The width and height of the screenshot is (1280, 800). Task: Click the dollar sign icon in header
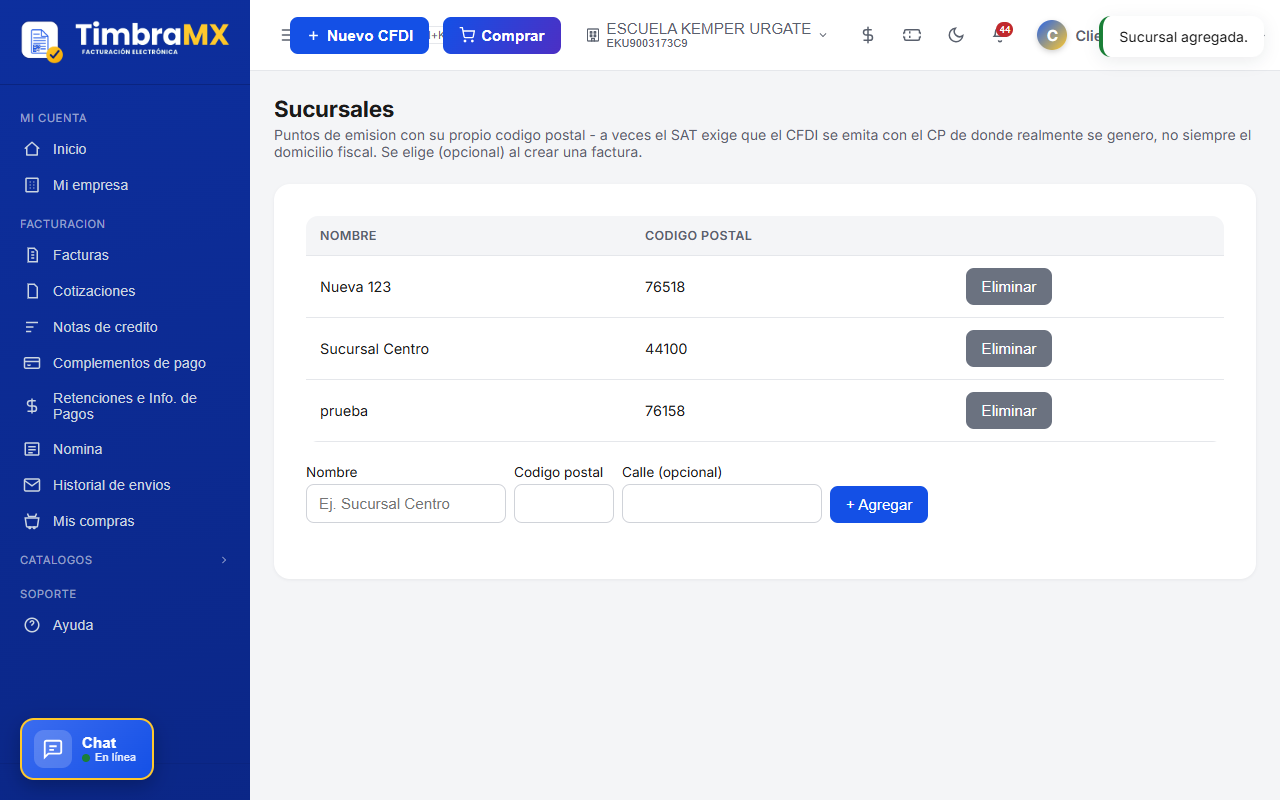tap(868, 35)
